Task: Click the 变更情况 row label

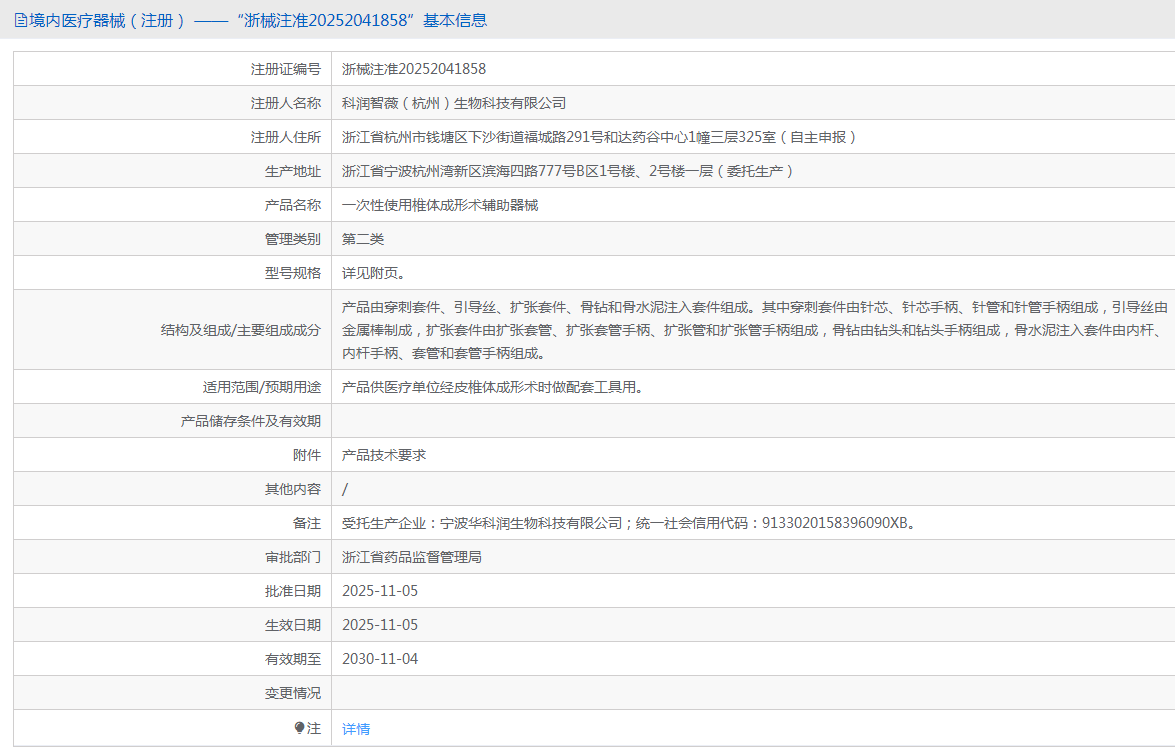Action: (292, 693)
